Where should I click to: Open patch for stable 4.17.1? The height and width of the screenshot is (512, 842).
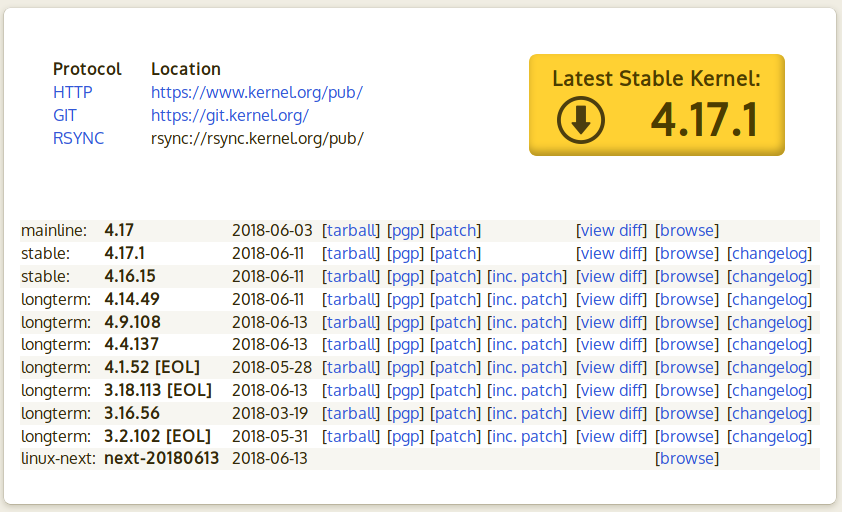[x=455, y=254]
